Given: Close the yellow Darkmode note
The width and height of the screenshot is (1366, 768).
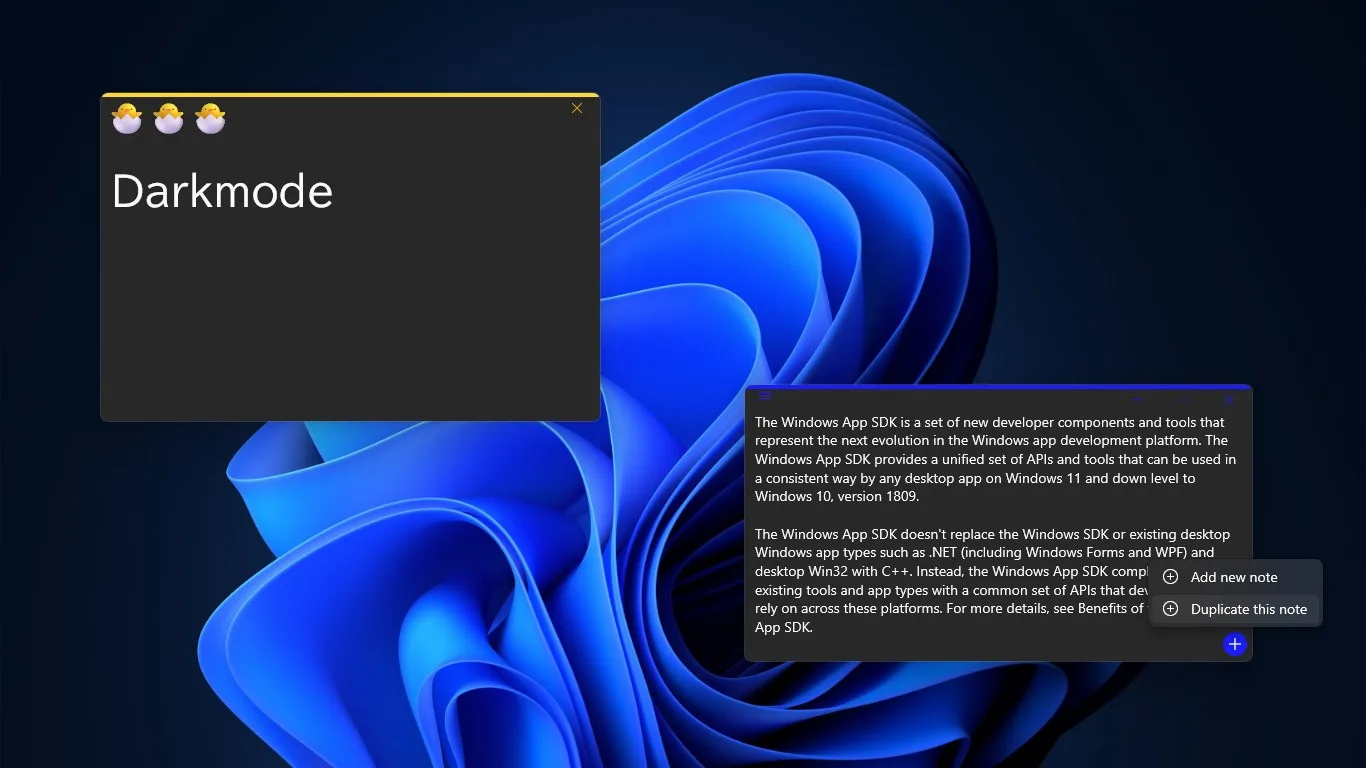Looking at the screenshot, I should click(x=577, y=108).
